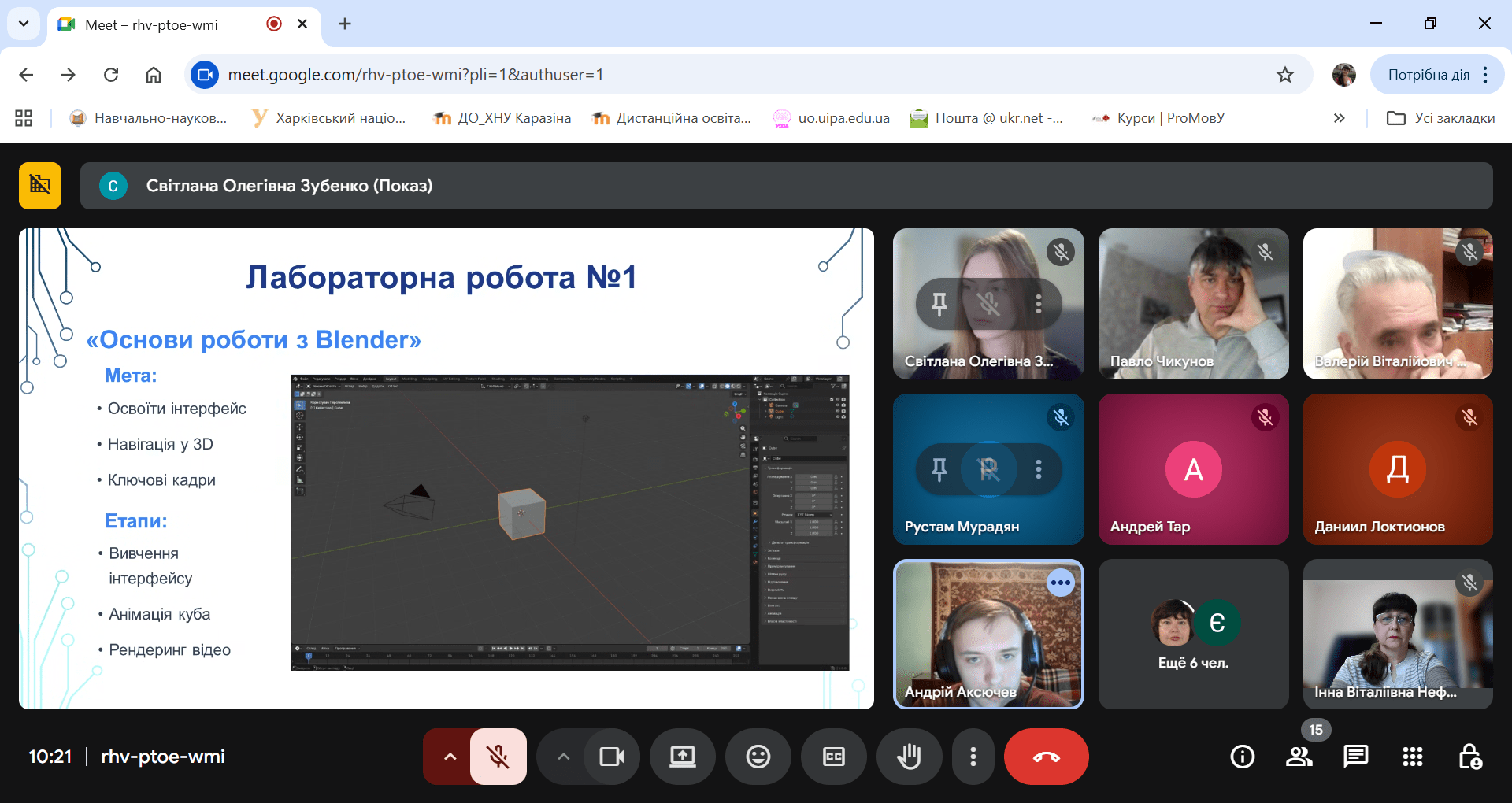Open the chat with everyone panel
The image size is (1512, 803).
pyautogui.click(x=1355, y=757)
